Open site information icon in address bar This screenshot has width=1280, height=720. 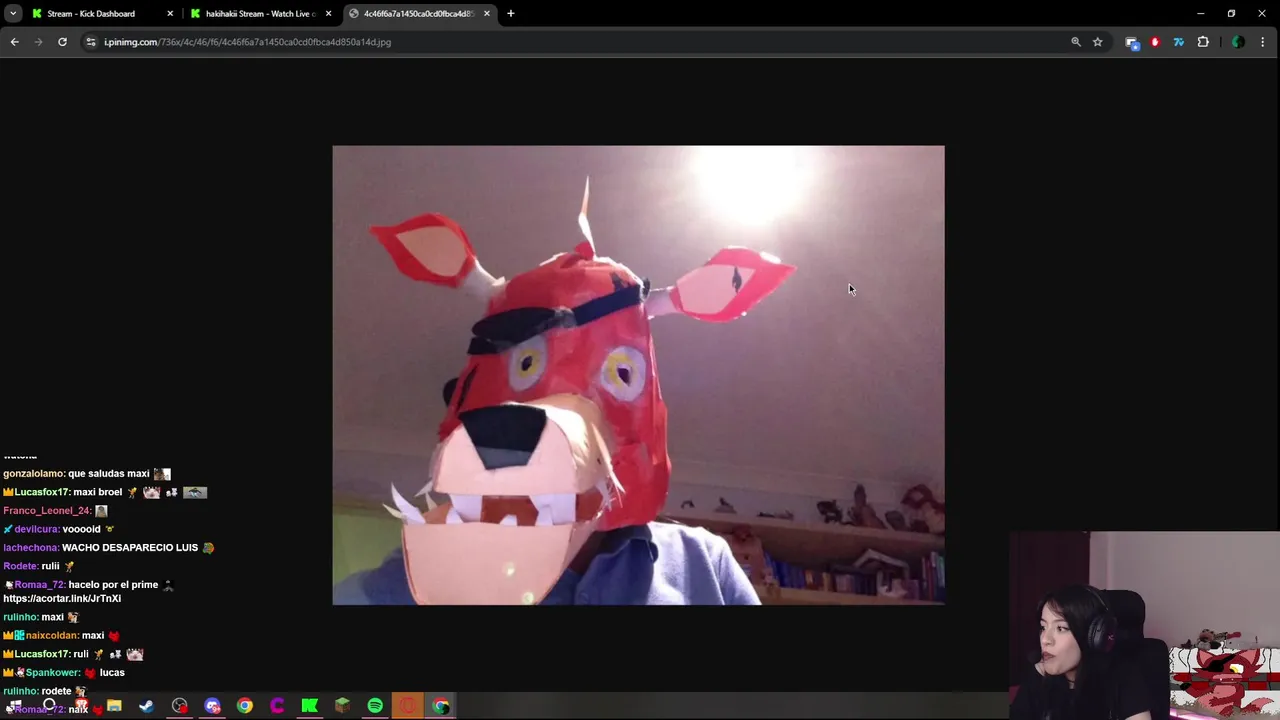point(91,42)
